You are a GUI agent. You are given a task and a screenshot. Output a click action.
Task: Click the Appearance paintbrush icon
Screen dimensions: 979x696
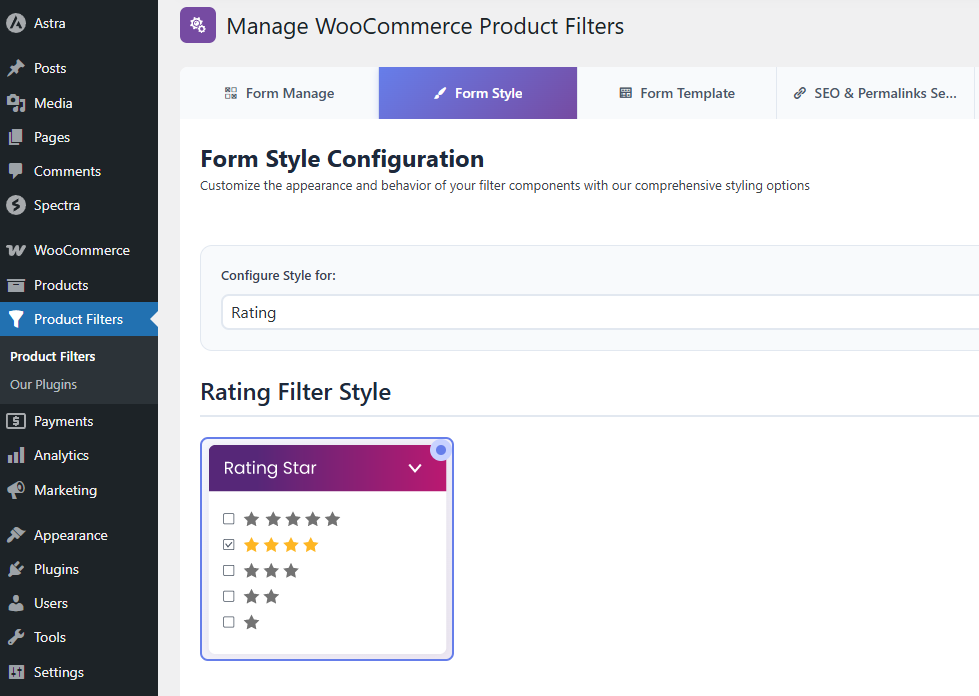tap(16, 535)
